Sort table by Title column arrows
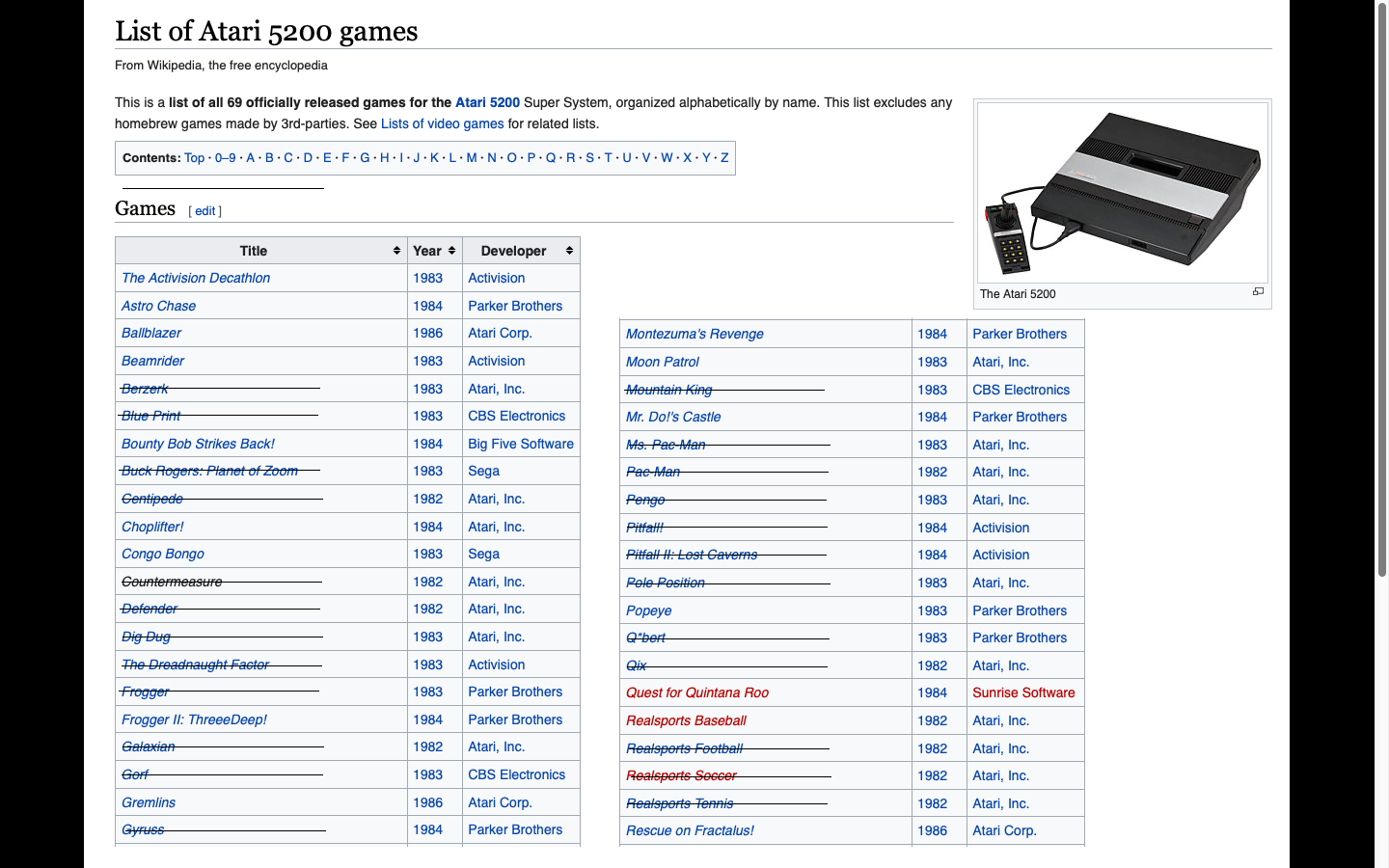The height and width of the screenshot is (868, 1389). (x=396, y=251)
